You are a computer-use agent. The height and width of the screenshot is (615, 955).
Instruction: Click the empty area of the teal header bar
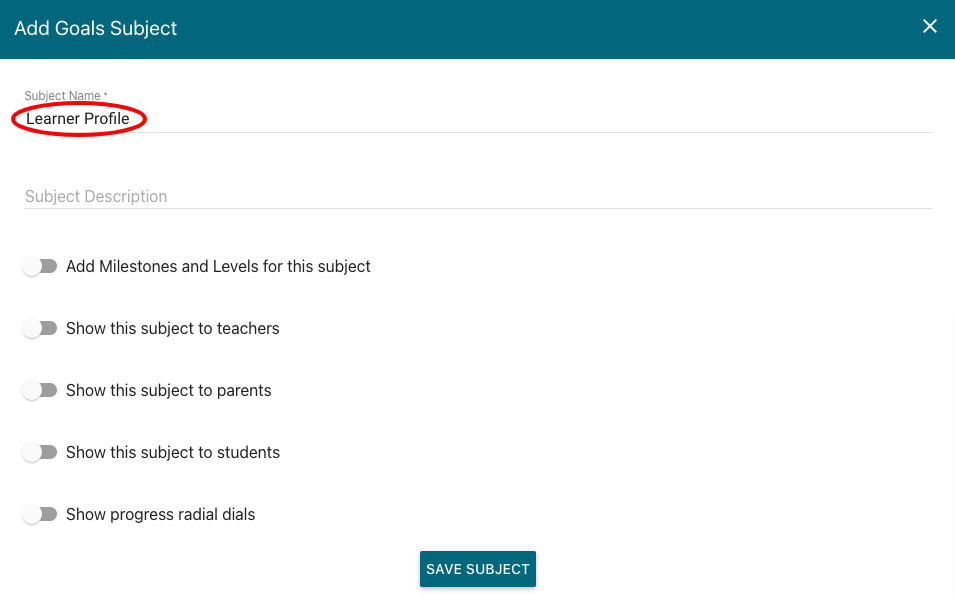click(548, 28)
